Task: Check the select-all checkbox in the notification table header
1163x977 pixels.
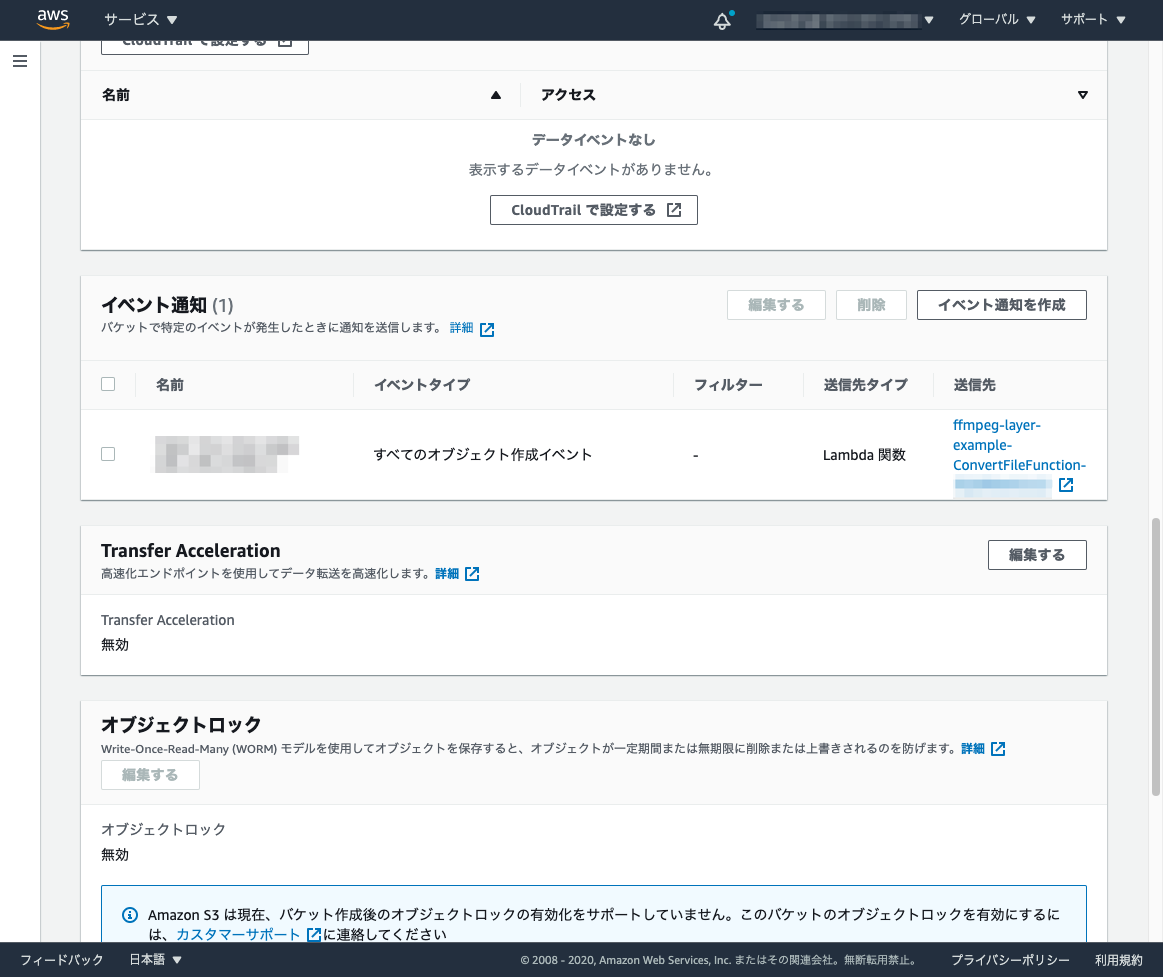Action: 108,383
